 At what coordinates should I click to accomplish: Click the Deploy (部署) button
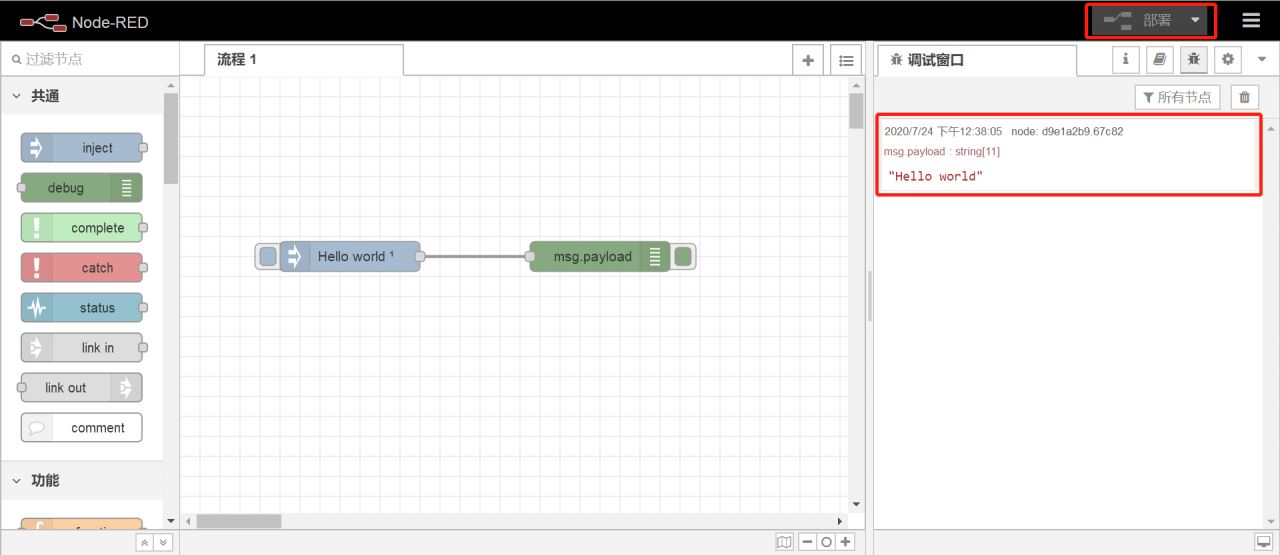point(1136,20)
